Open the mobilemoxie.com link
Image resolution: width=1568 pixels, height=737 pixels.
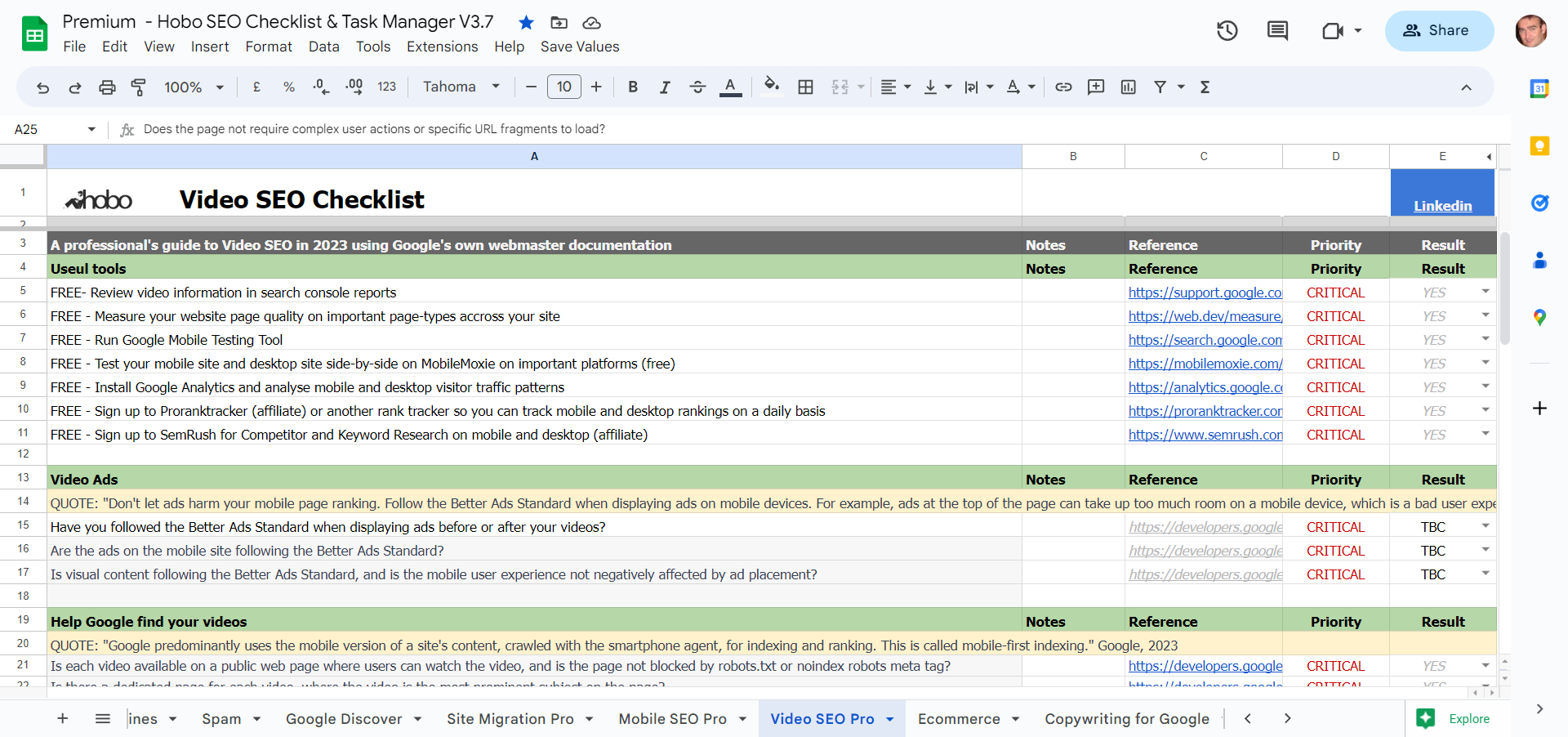[x=1205, y=364]
